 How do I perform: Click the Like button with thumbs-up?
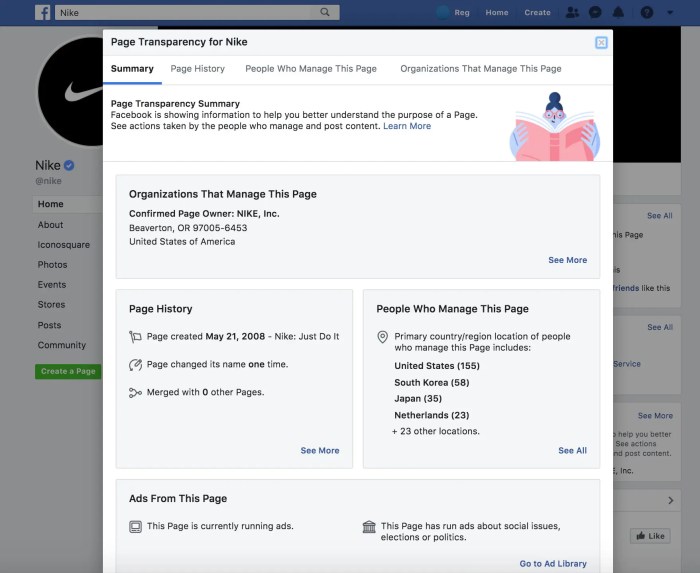(650, 536)
